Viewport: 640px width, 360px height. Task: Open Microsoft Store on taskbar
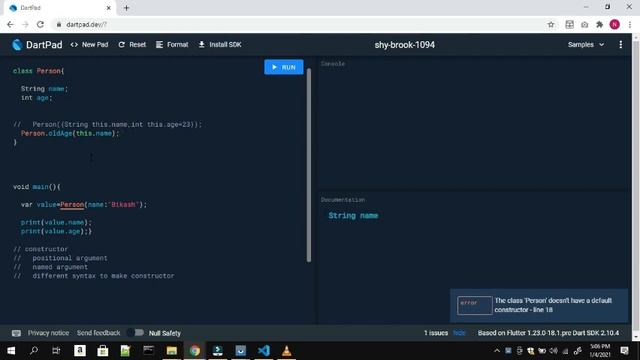[x=102, y=351]
